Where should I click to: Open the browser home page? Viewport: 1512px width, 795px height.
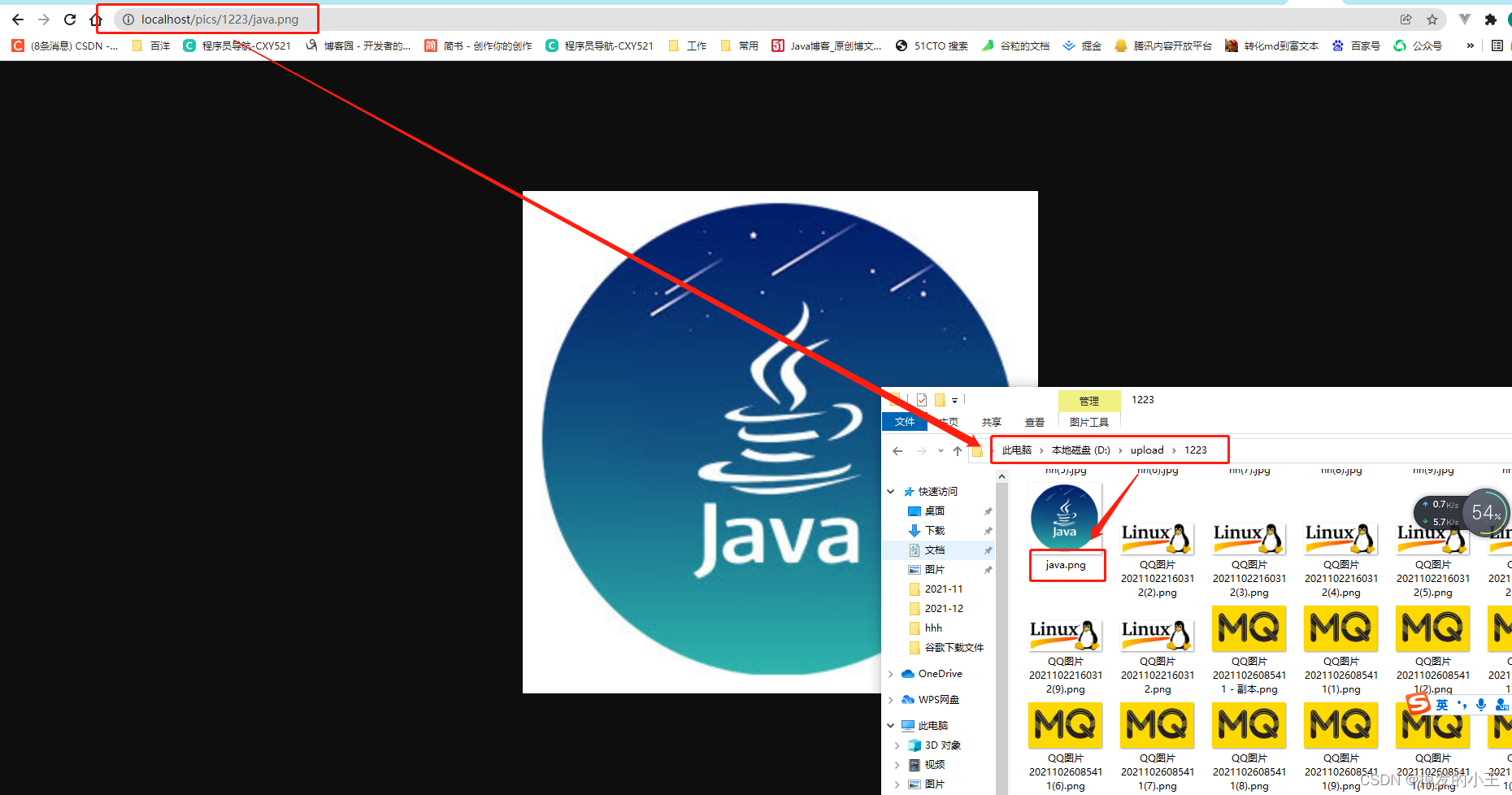(x=96, y=20)
